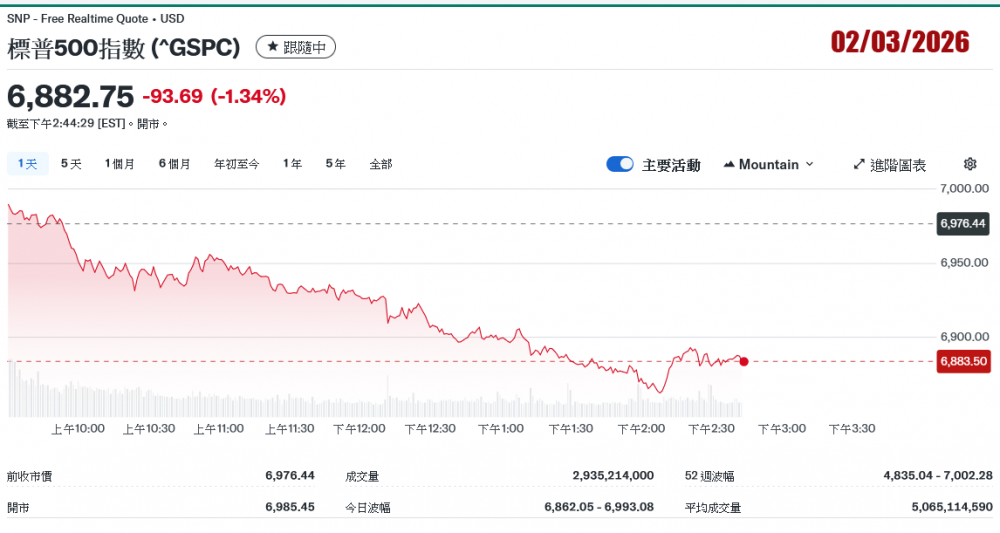Click the 6,976.44 previous close price label
This screenshot has height=533, width=1000.
962,223
